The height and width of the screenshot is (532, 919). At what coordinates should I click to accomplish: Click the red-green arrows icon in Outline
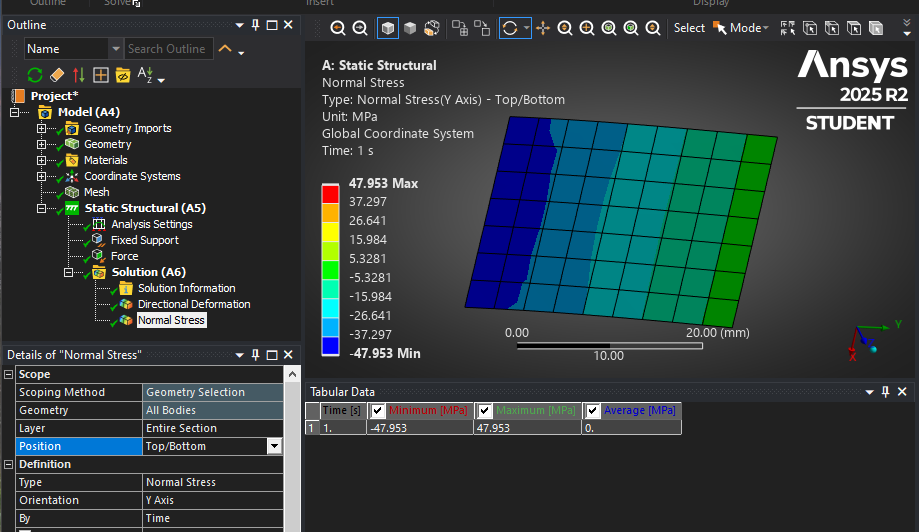[x=79, y=75]
